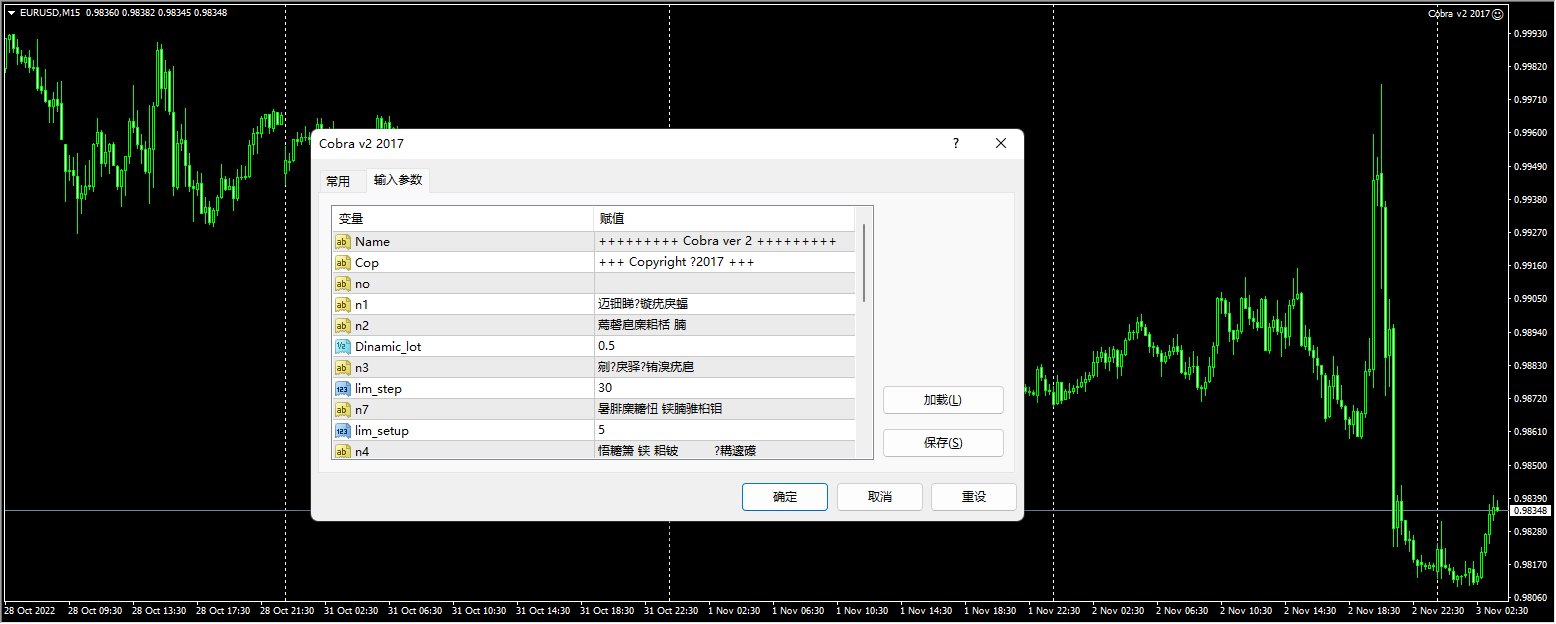Reset parameters with 重设 button
The width and height of the screenshot is (1556, 624).
973,497
